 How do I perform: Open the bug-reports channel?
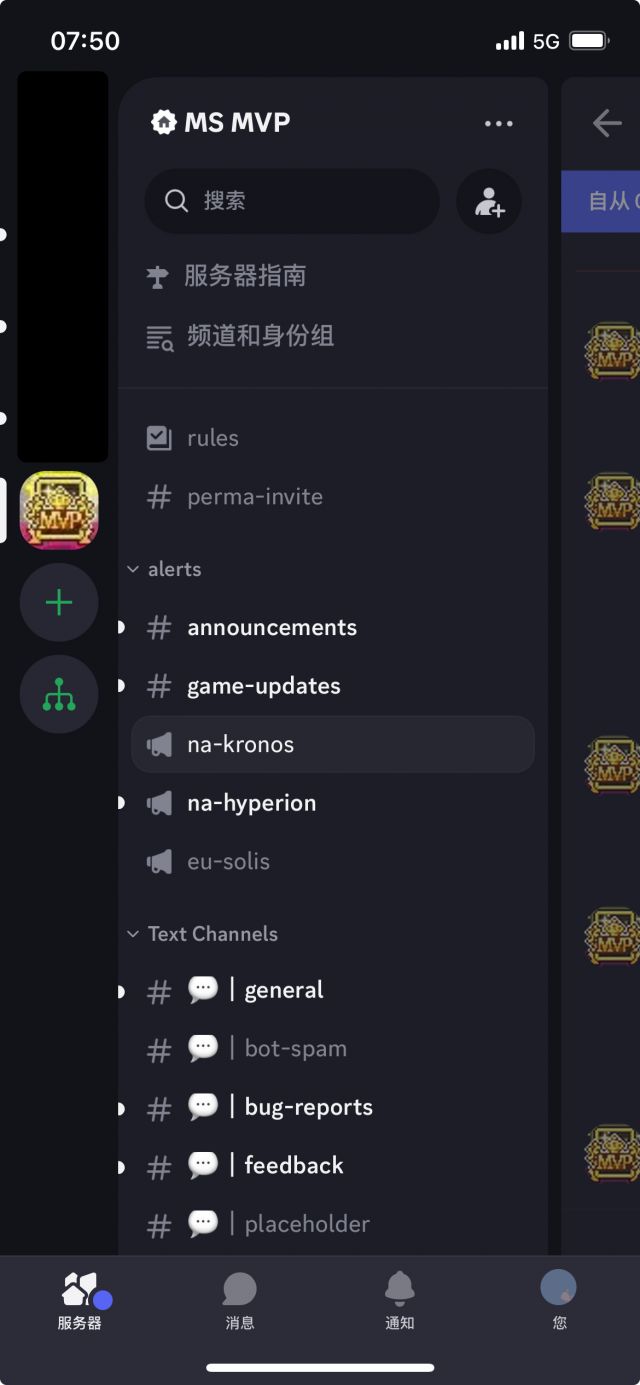[x=308, y=1107]
